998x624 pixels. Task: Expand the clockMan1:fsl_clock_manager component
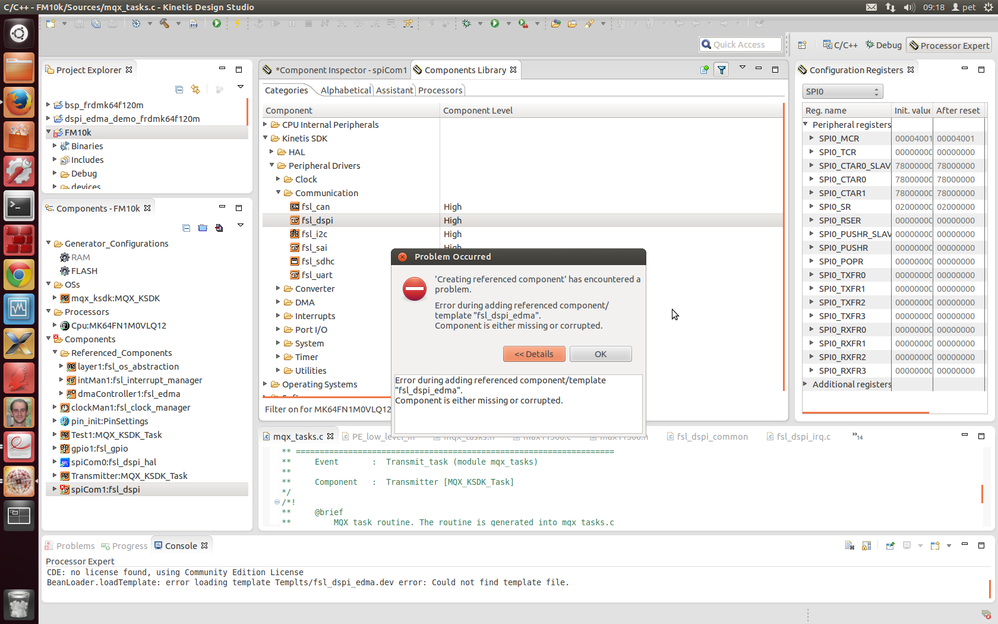[x=54, y=407]
